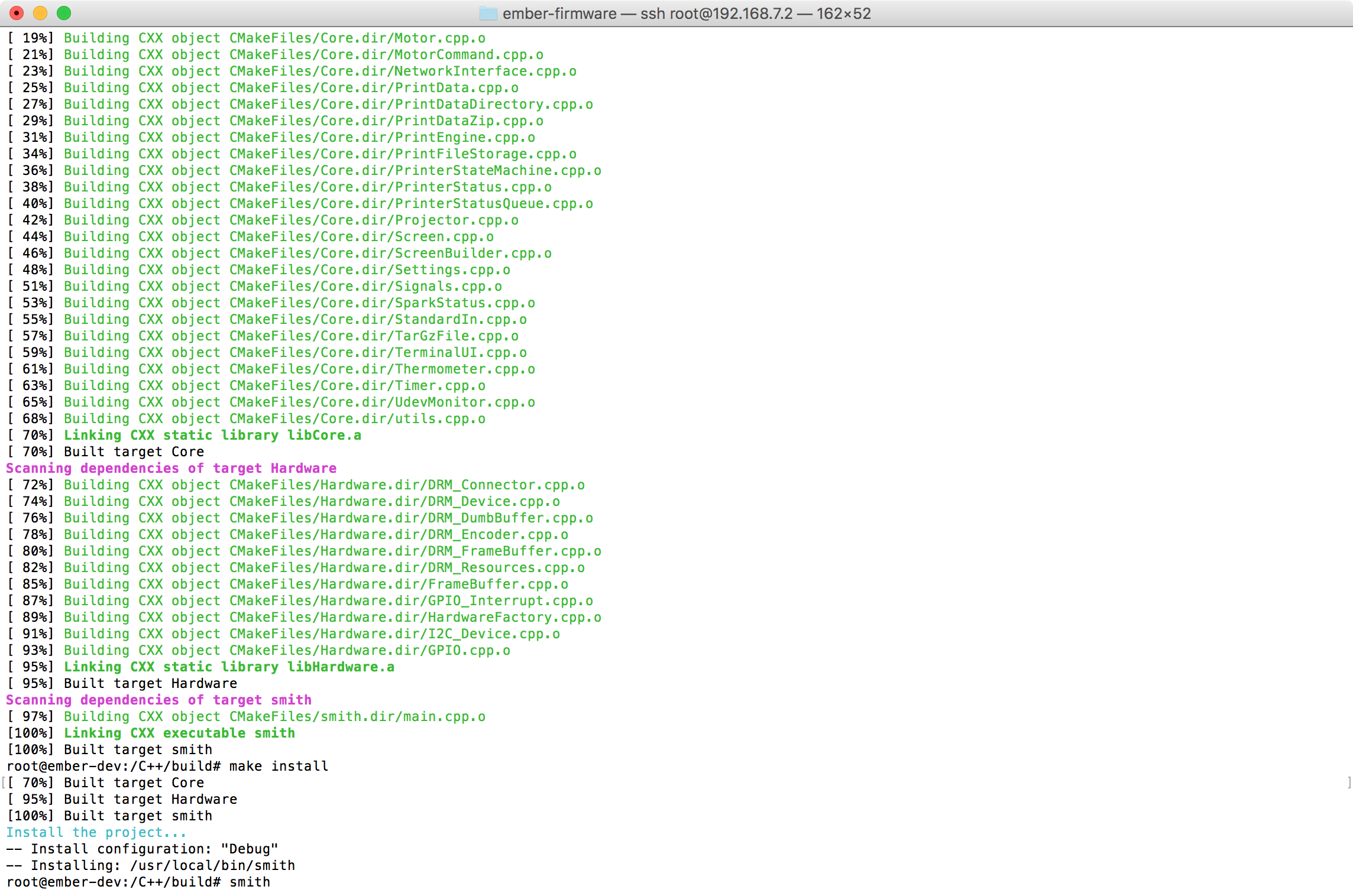The width and height of the screenshot is (1353, 896).
Task: Click the last prompt line running smith
Action: pos(138,882)
